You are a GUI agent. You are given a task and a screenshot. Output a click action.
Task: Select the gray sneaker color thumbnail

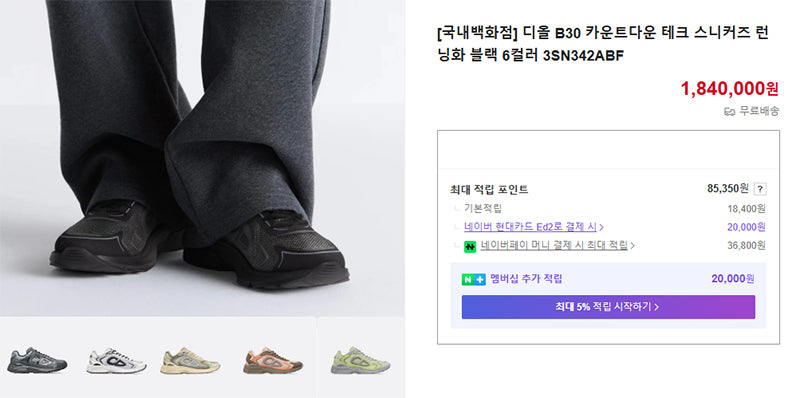37,360
